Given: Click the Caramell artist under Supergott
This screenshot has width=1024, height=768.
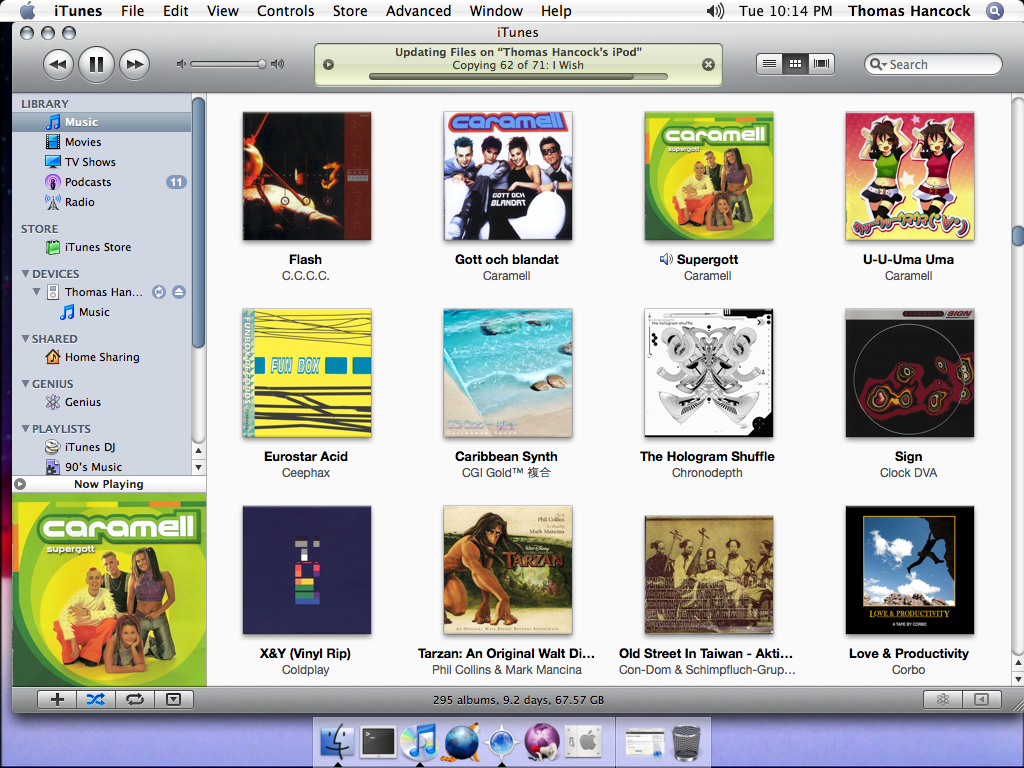Looking at the screenshot, I should click(x=707, y=276).
